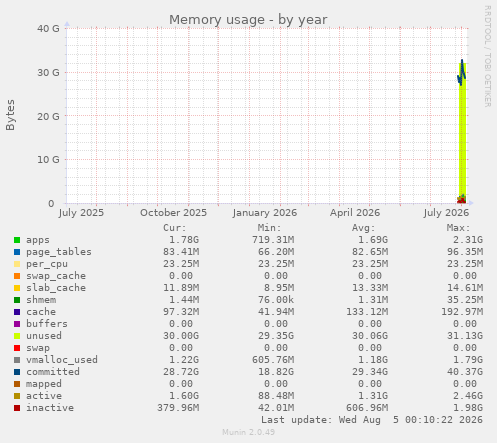The image size is (497, 443).
Task: Click the 'July 2026' axis label
Action: click(446, 213)
